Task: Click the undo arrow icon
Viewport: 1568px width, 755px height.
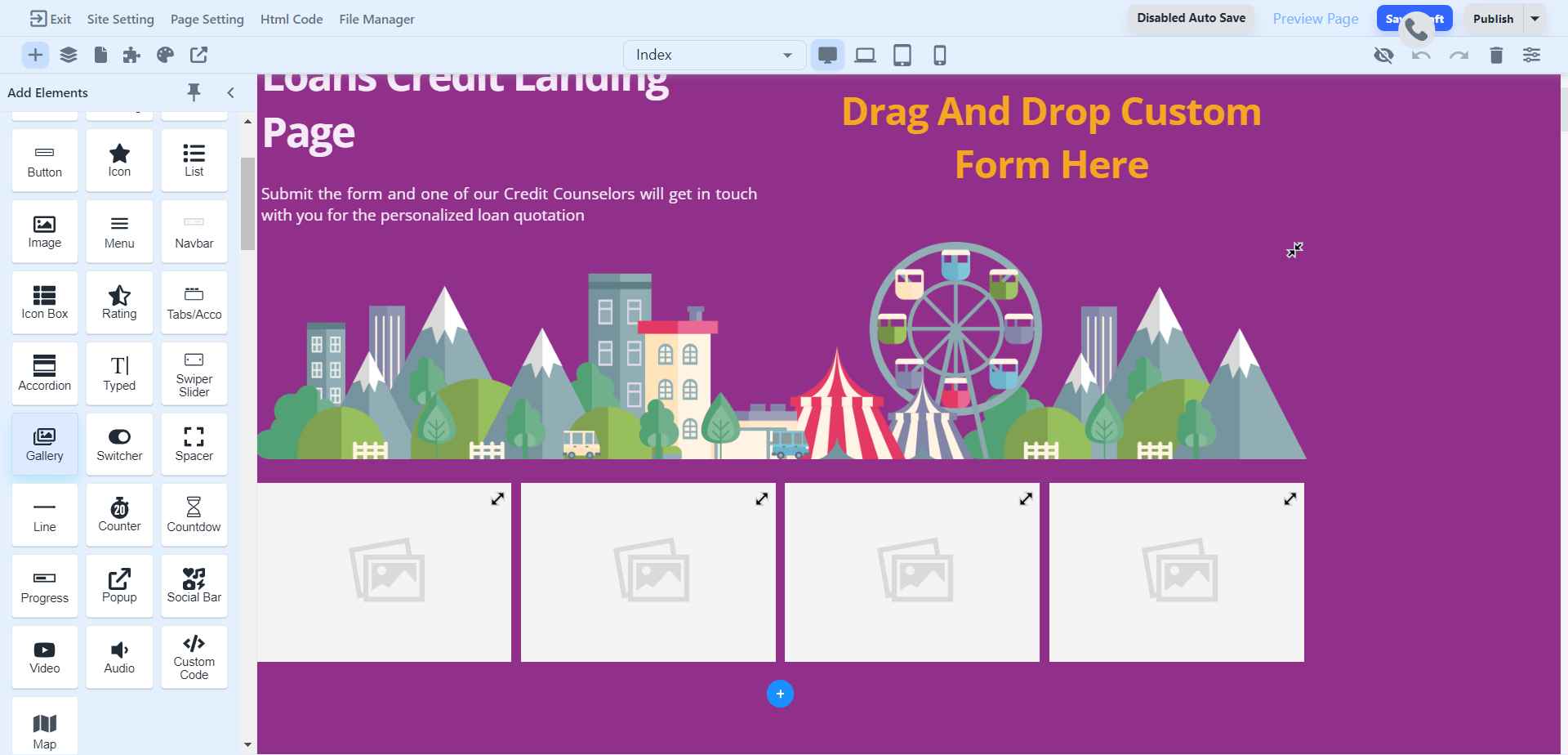Action: [x=1420, y=55]
